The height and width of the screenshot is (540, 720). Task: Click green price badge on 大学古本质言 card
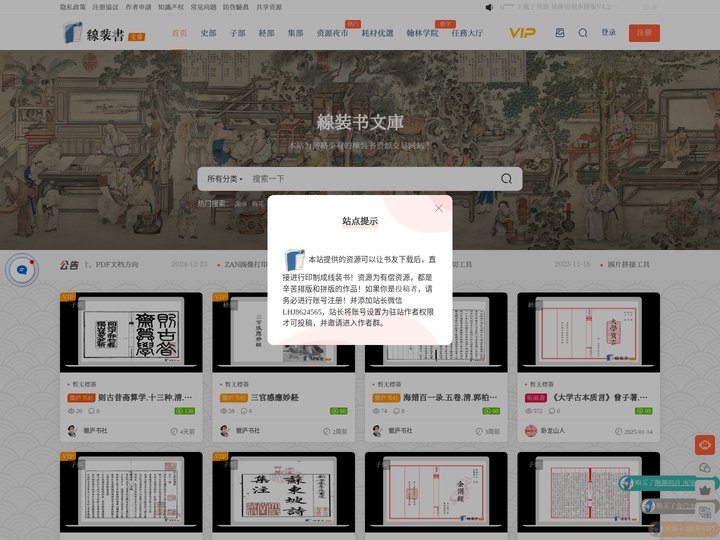point(643,411)
